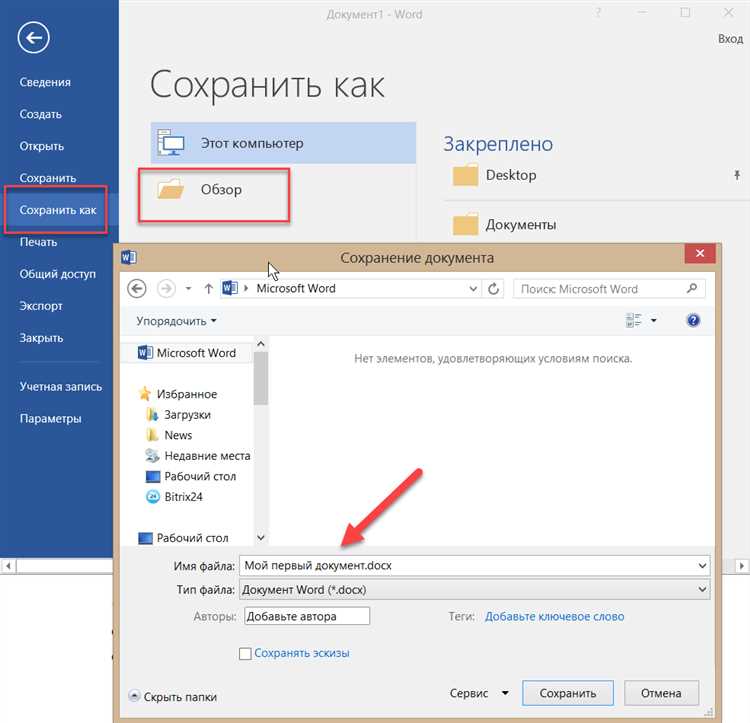Click the search magnifier icon
750x723 pixels.
click(692, 288)
